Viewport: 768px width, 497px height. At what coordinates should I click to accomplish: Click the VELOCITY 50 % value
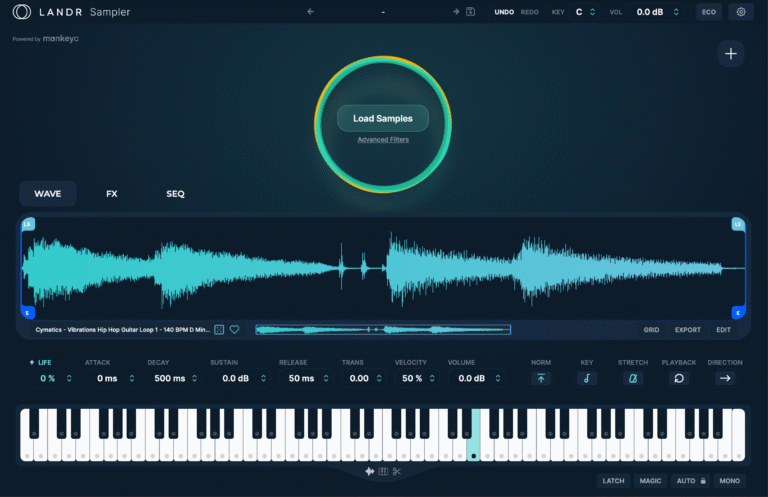click(412, 378)
